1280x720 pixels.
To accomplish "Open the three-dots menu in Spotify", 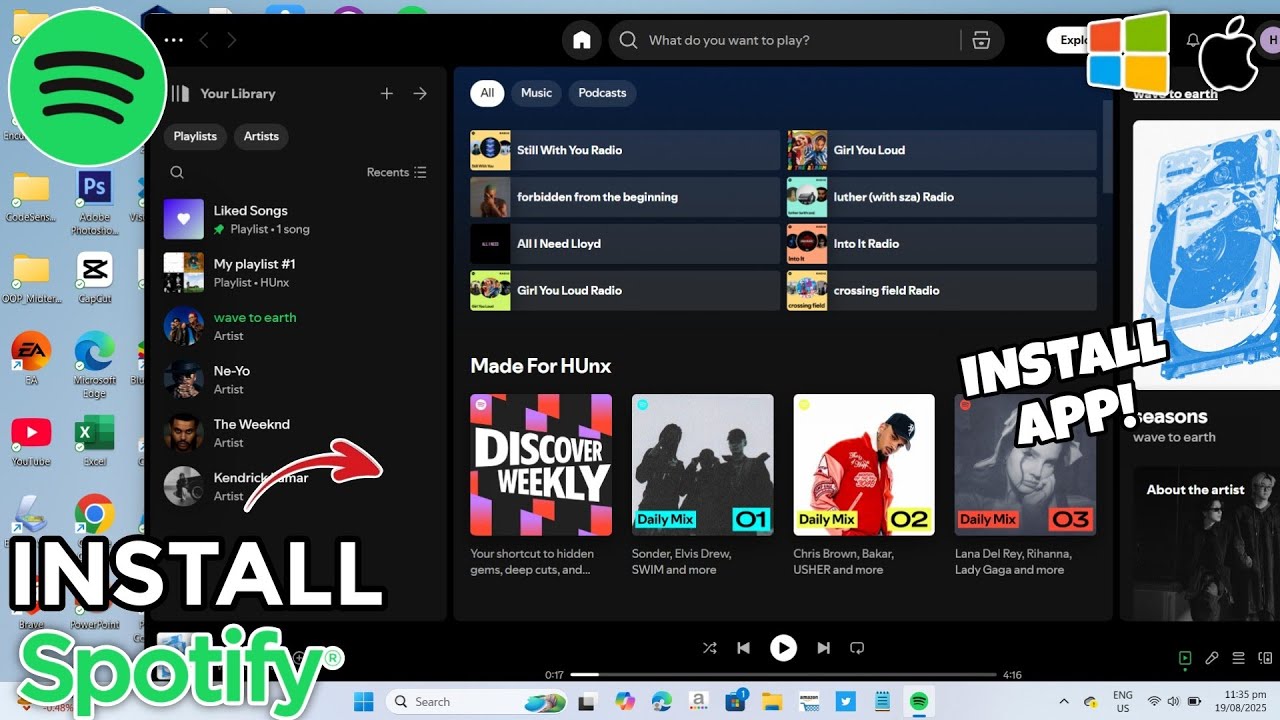I will [174, 40].
